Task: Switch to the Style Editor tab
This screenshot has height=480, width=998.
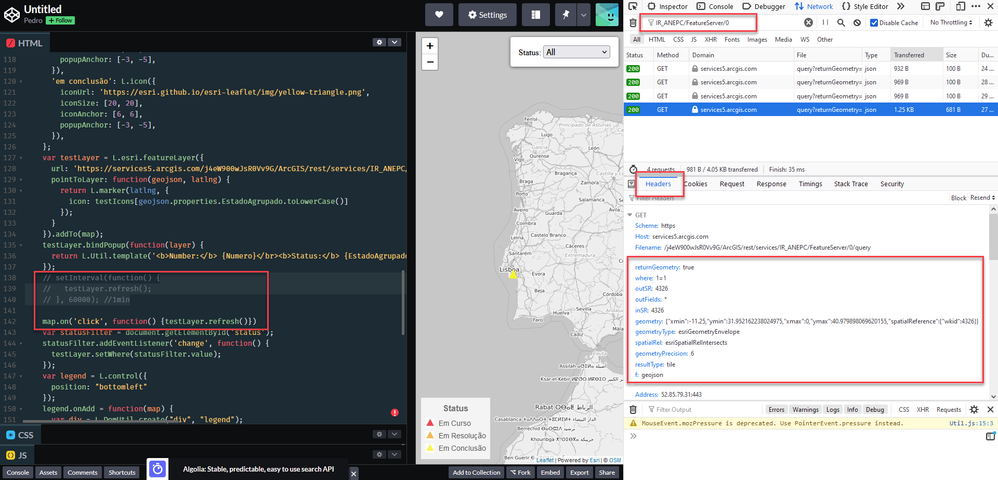Action: pos(864,6)
